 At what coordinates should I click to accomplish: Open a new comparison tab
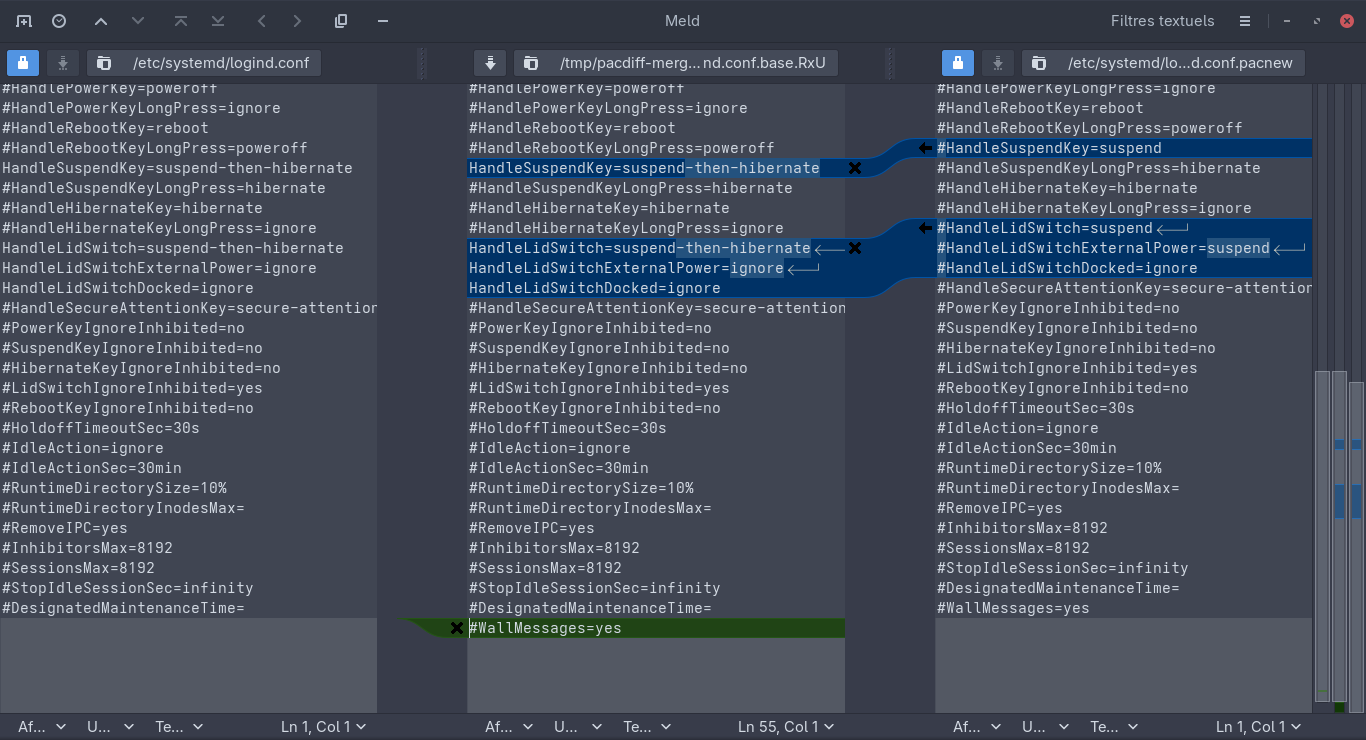tap(24, 21)
